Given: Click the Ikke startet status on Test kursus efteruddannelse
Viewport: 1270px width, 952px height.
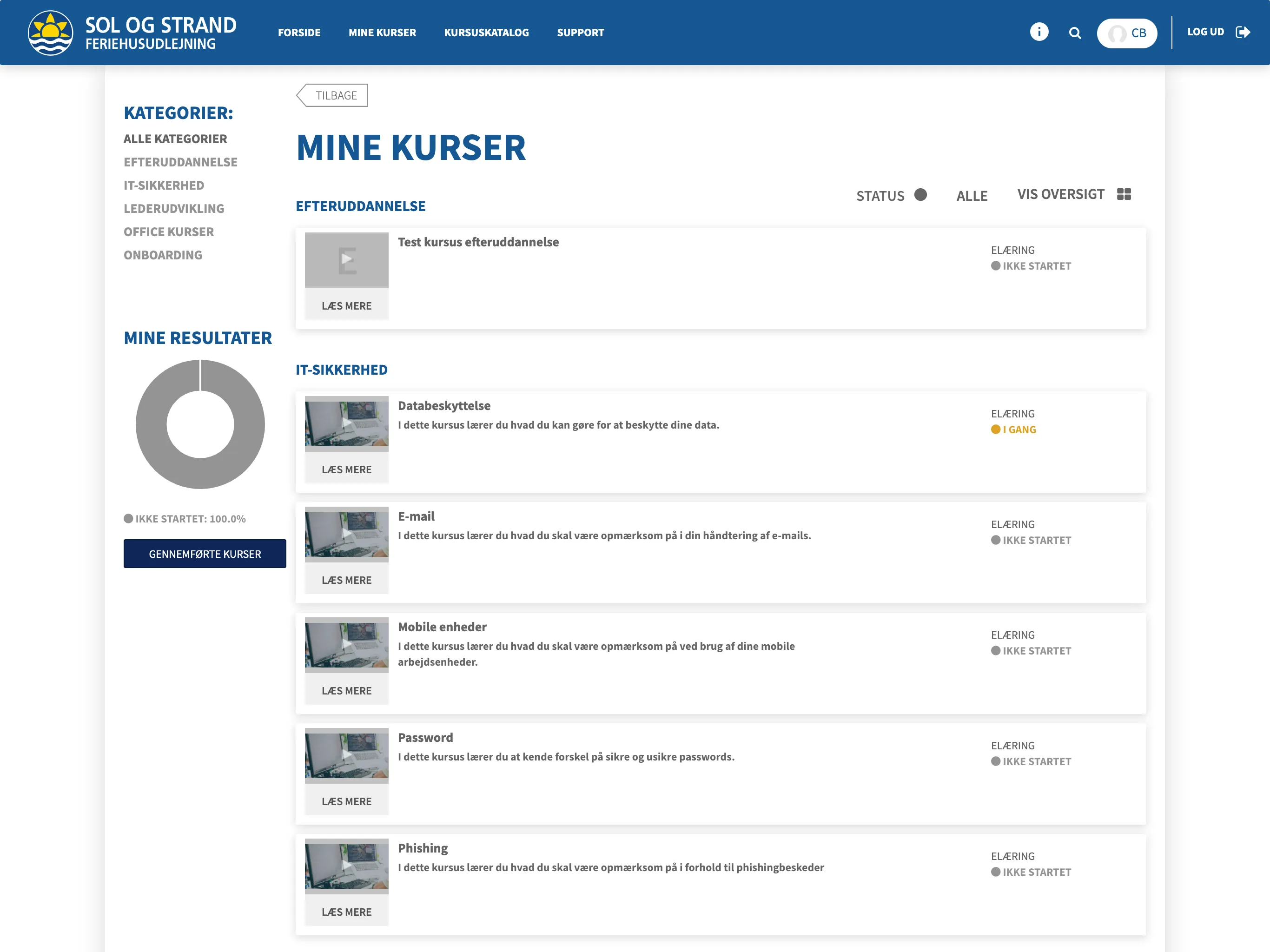Looking at the screenshot, I should [x=1031, y=266].
